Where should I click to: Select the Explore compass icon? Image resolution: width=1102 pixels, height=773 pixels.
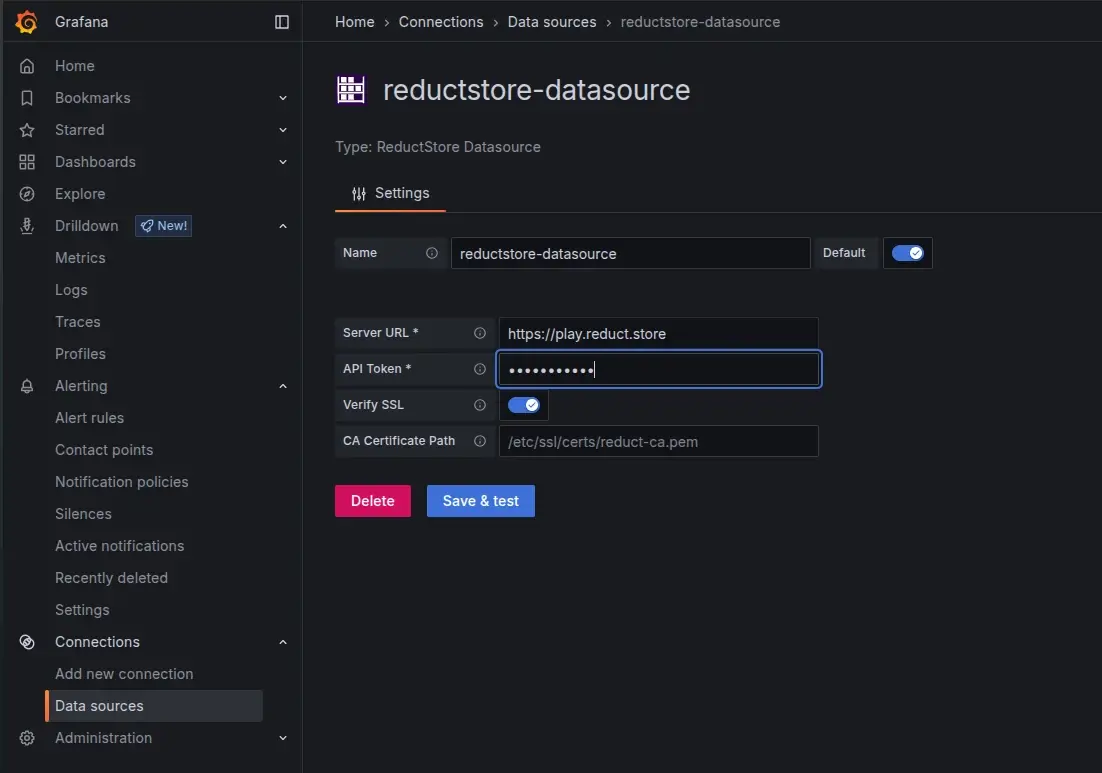click(28, 193)
